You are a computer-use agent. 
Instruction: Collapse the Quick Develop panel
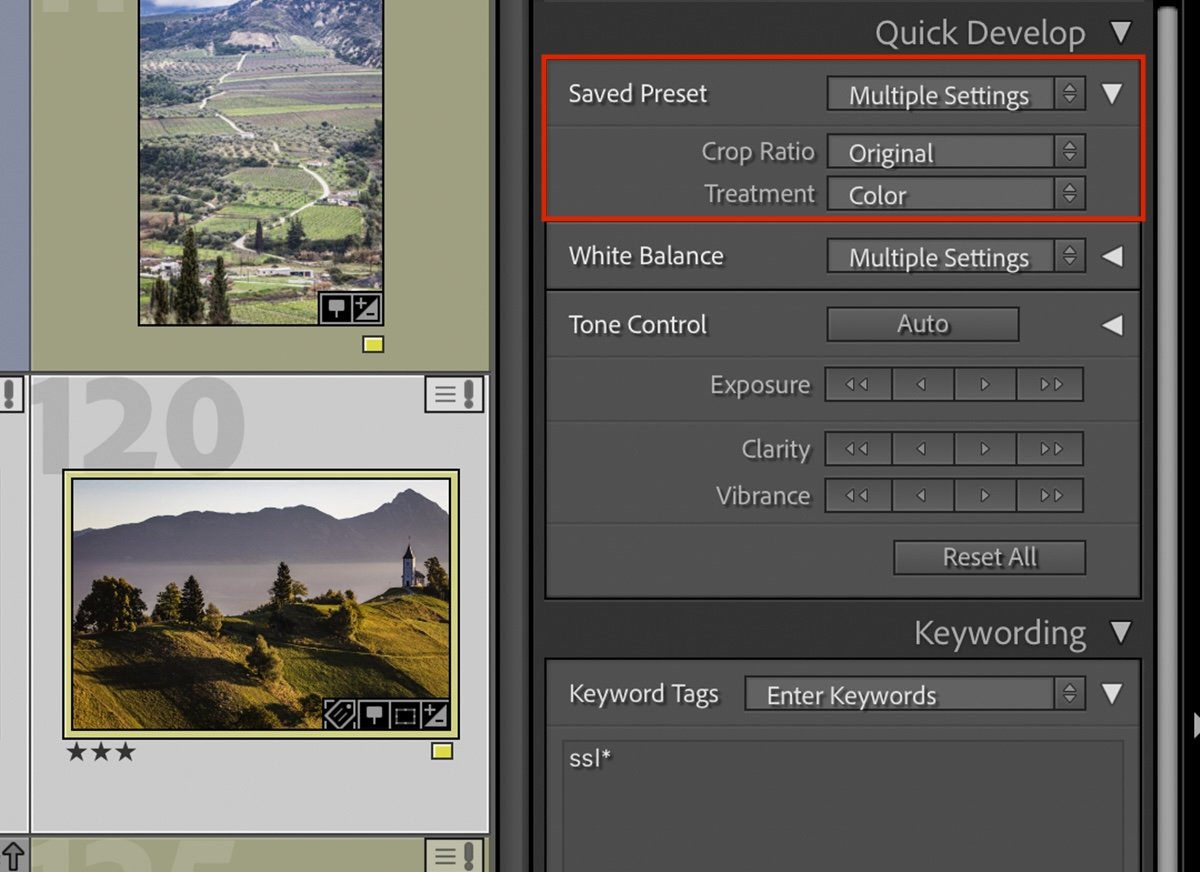(1124, 32)
